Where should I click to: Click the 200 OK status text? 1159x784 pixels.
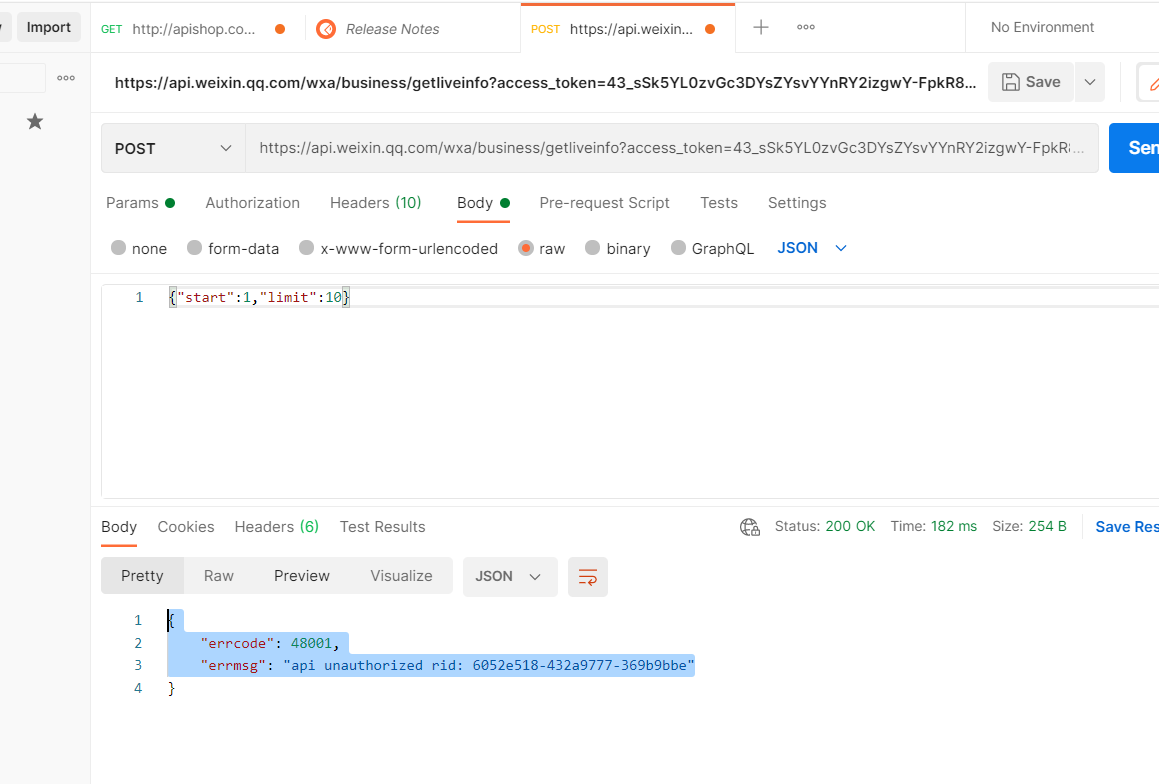(850, 526)
